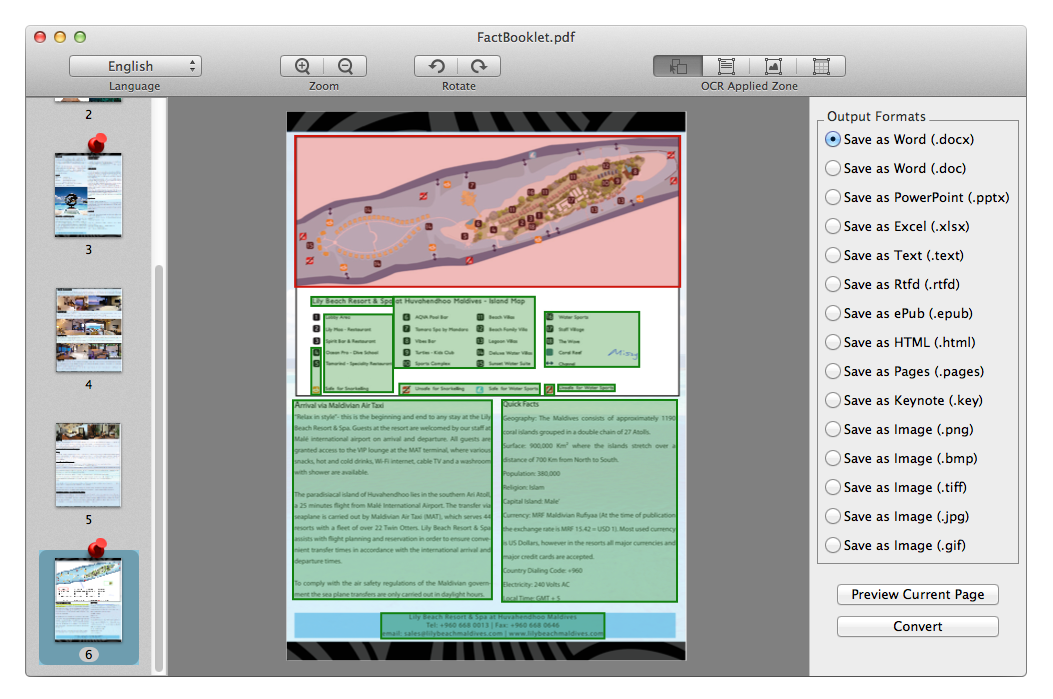Select Save as ePub (.epub) option

(899, 313)
